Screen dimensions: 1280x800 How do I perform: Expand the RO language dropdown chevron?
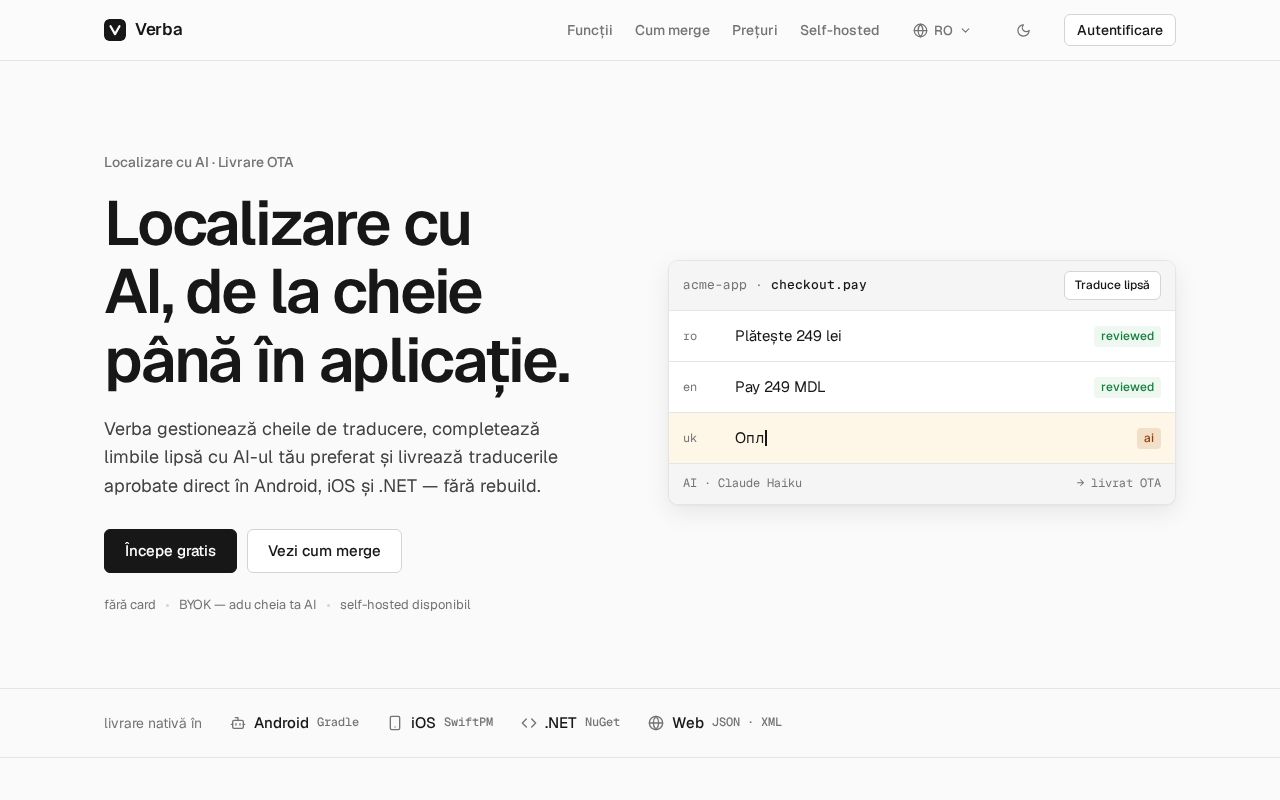coord(965,31)
